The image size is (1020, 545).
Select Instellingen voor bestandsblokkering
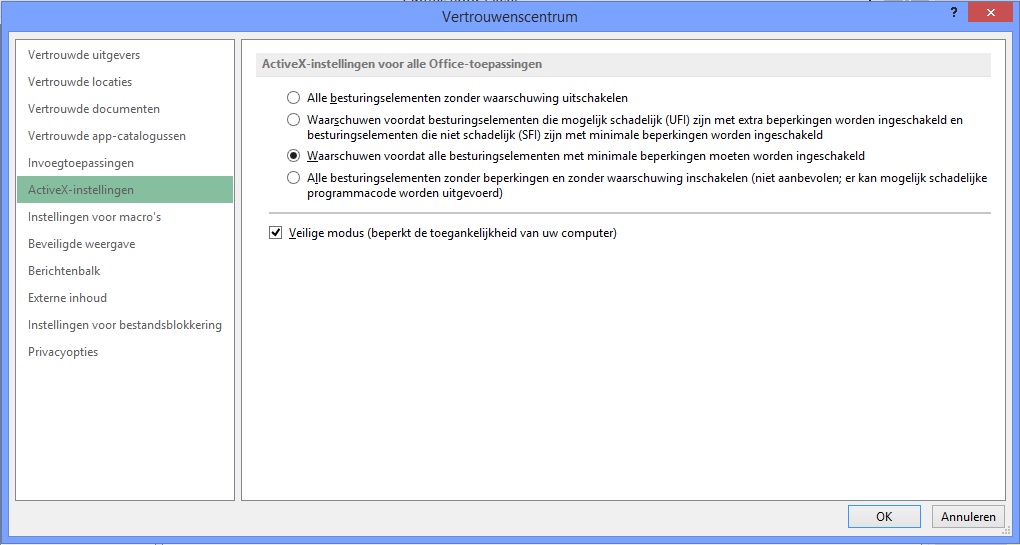click(x=125, y=325)
